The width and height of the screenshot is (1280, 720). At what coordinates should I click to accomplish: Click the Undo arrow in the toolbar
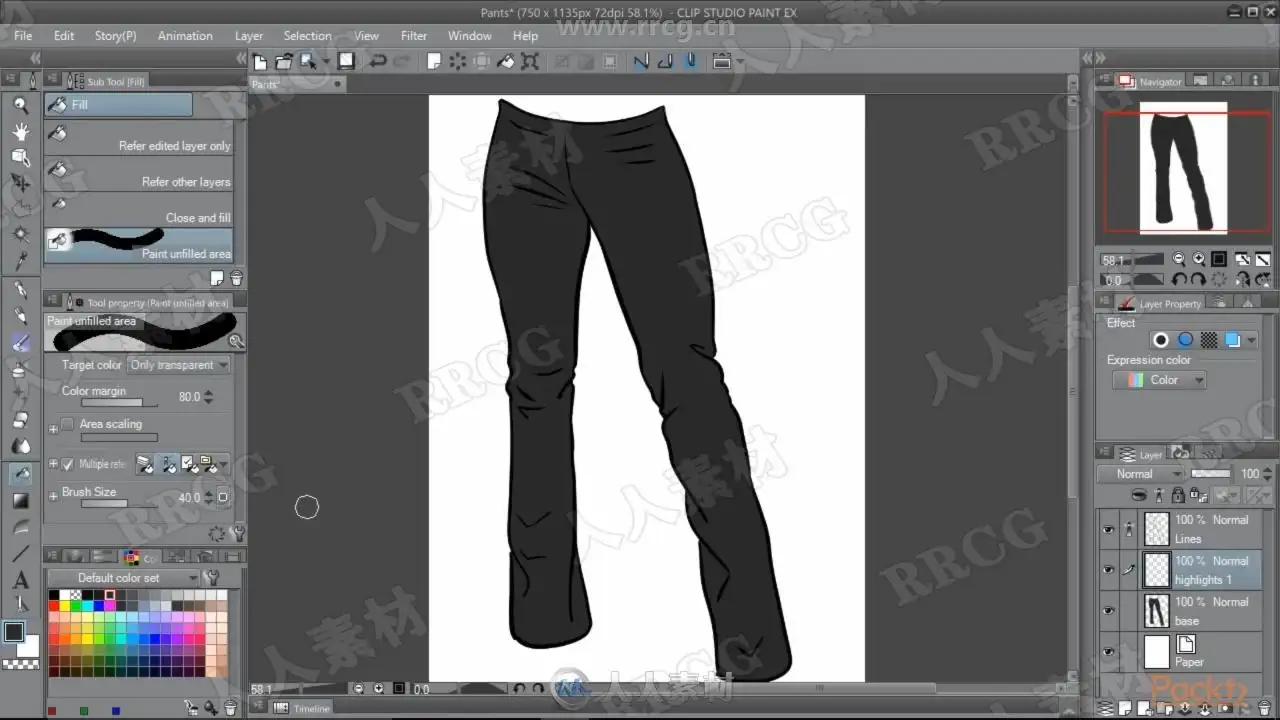[x=377, y=62]
